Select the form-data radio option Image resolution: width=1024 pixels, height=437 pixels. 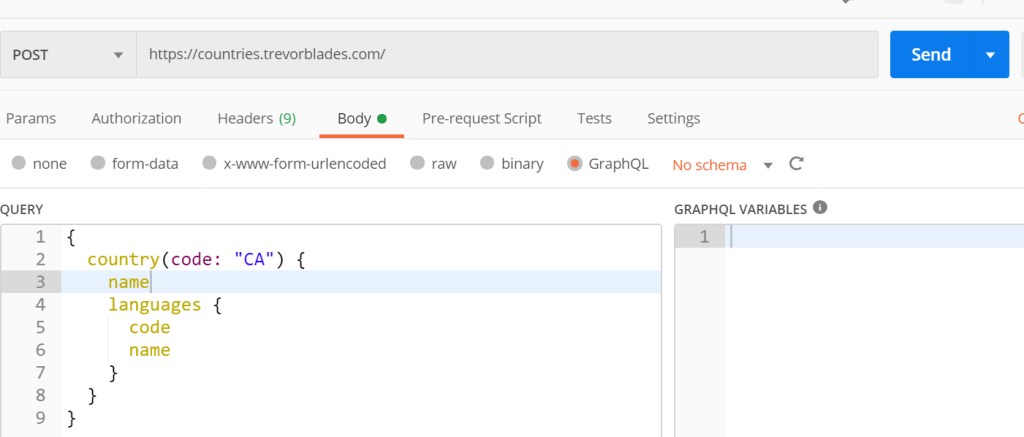tap(98, 164)
